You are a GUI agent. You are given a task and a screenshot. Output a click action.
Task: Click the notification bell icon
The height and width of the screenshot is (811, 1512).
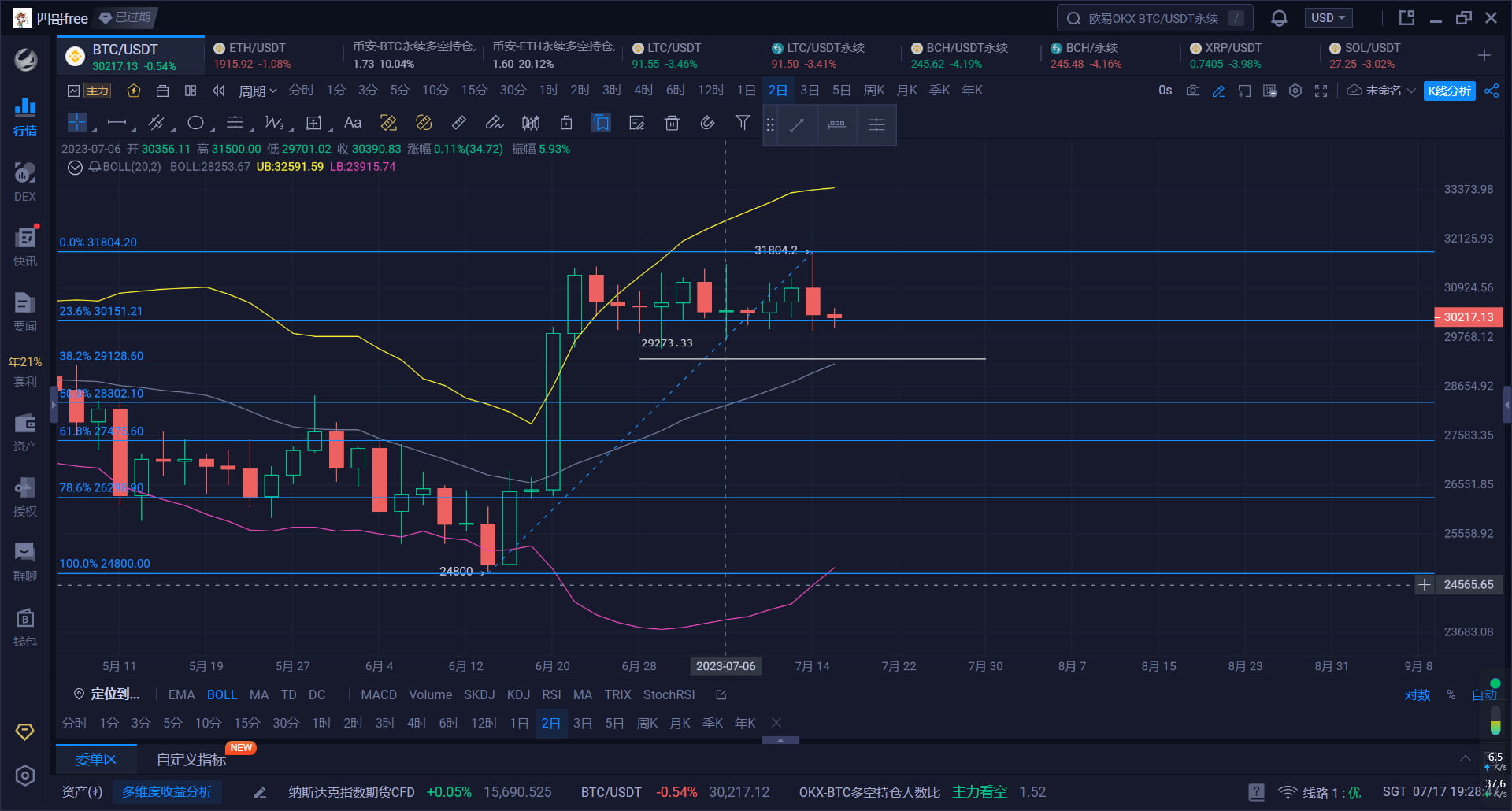(x=1280, y=18)
